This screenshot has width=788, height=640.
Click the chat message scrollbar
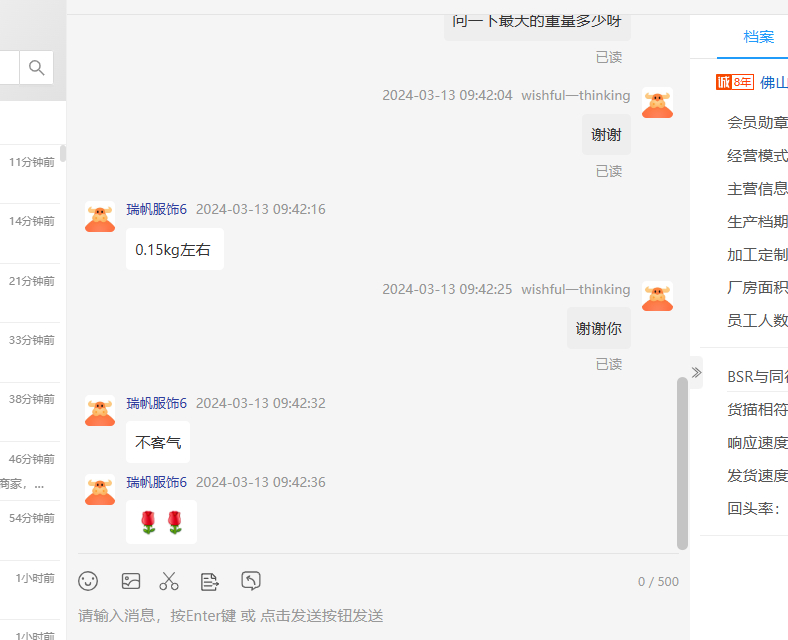tap(682, 463)
